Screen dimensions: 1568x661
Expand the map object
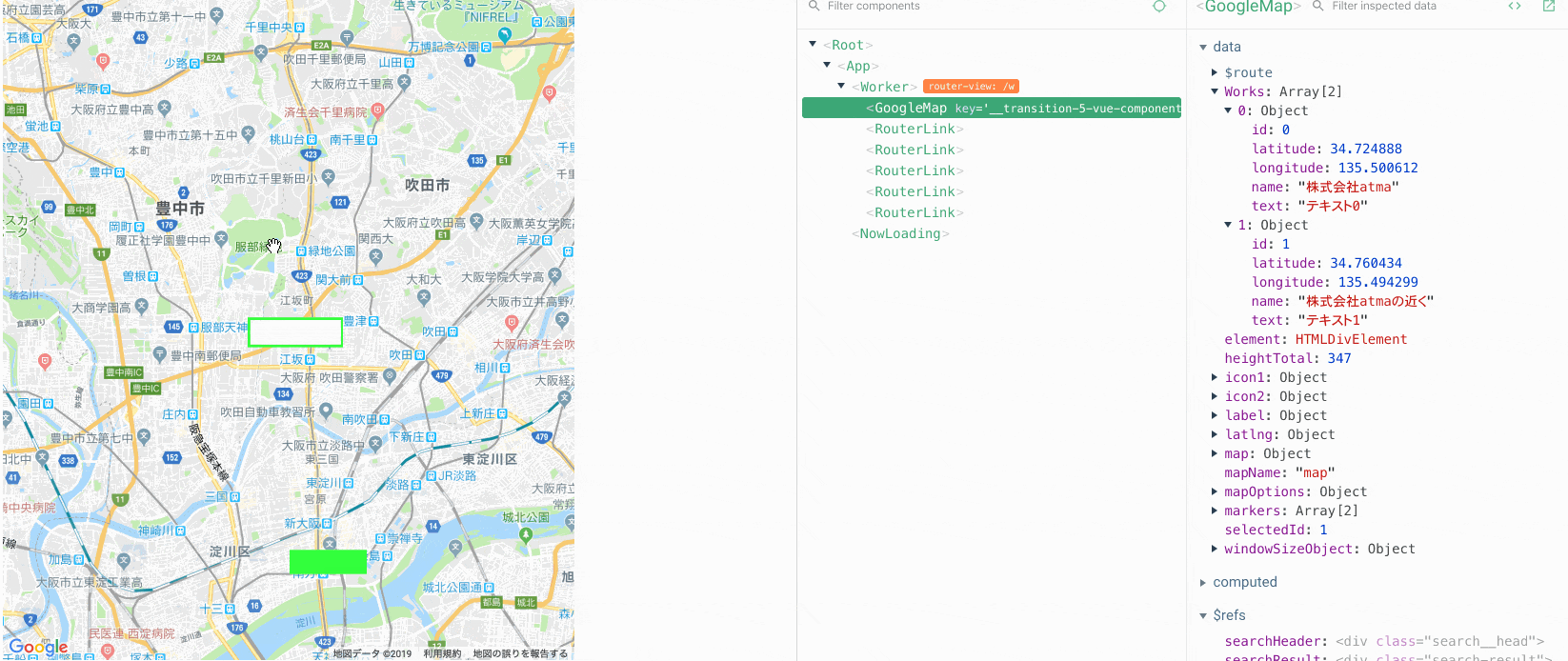pos(1215,453)
